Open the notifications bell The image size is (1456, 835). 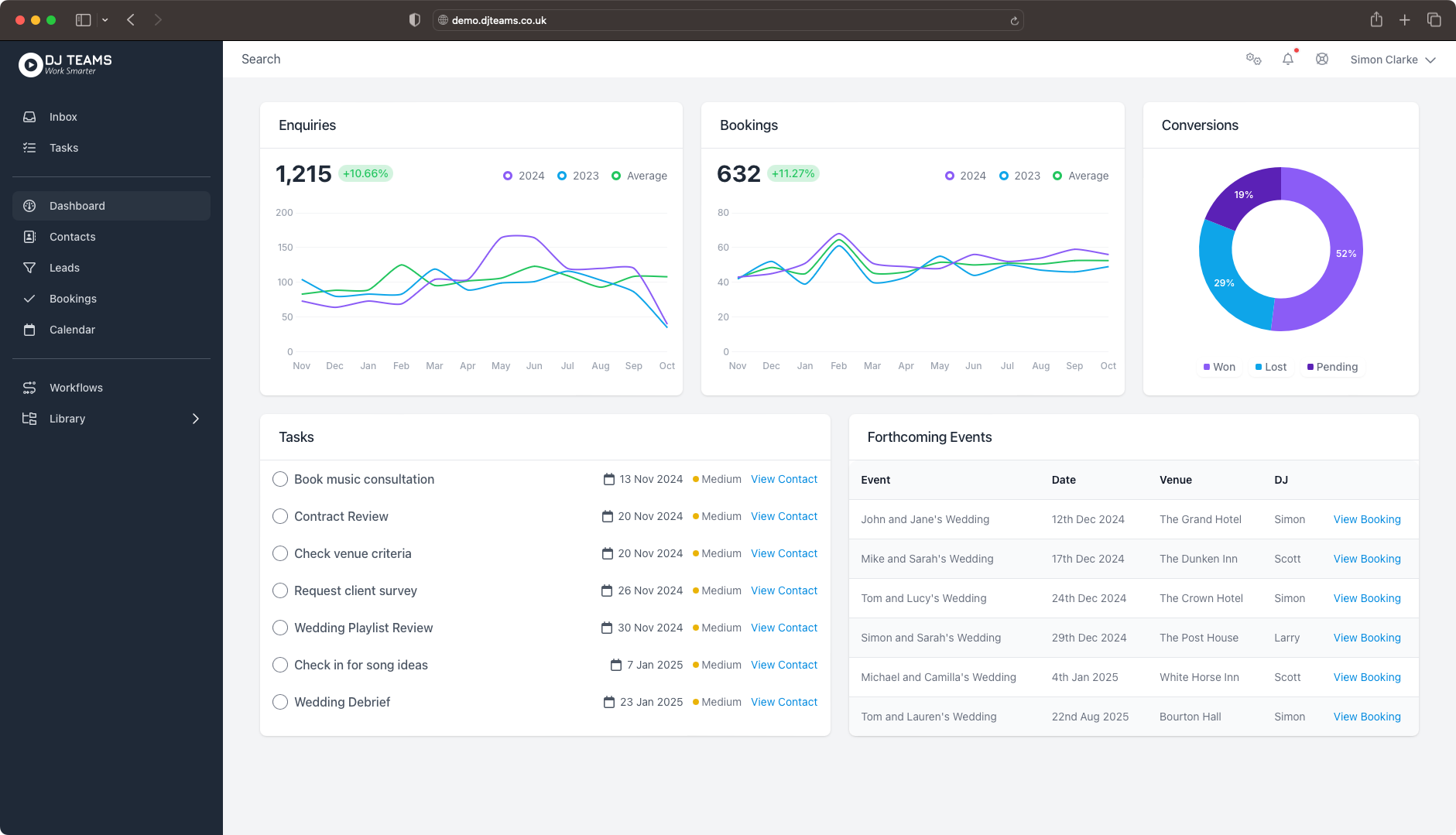(x=1287, y=58)
